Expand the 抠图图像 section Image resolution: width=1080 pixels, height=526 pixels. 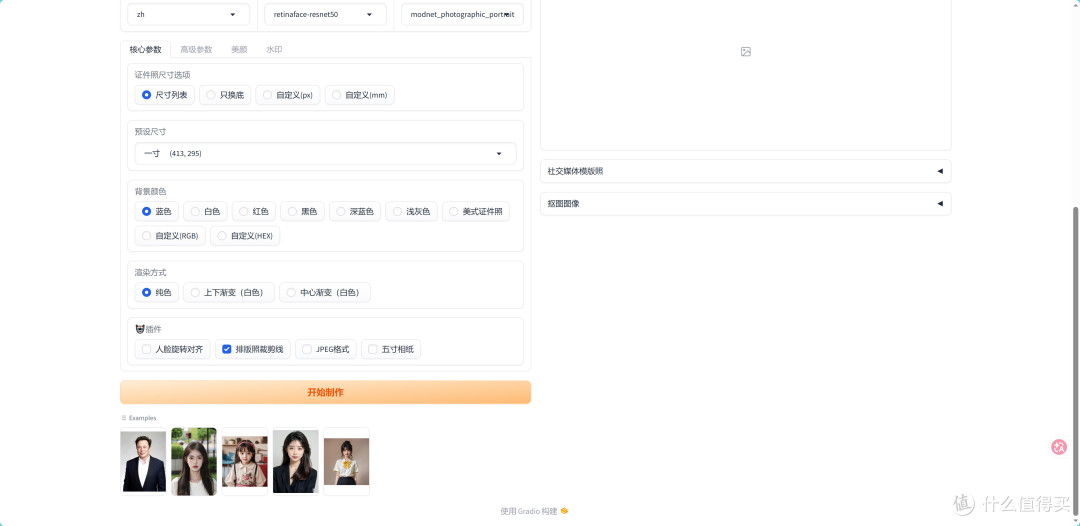click(x=745, y=204)
